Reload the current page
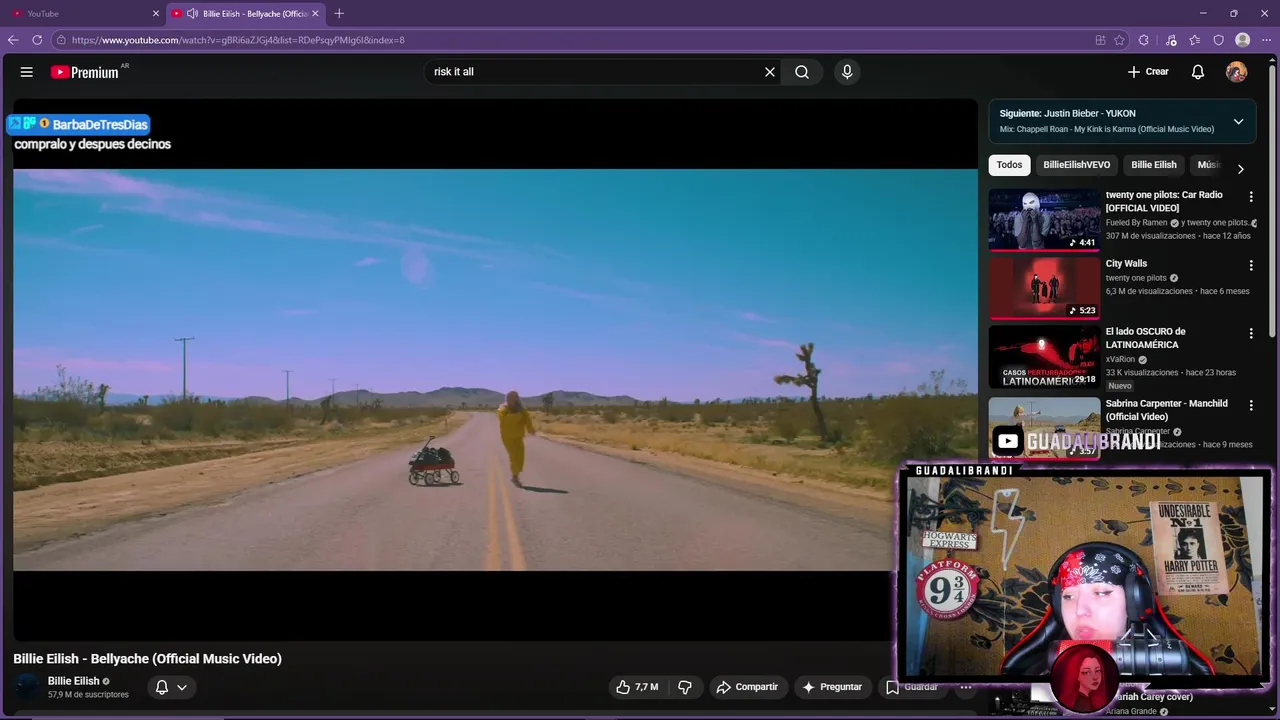1280x720 pixels. (37, 40)
